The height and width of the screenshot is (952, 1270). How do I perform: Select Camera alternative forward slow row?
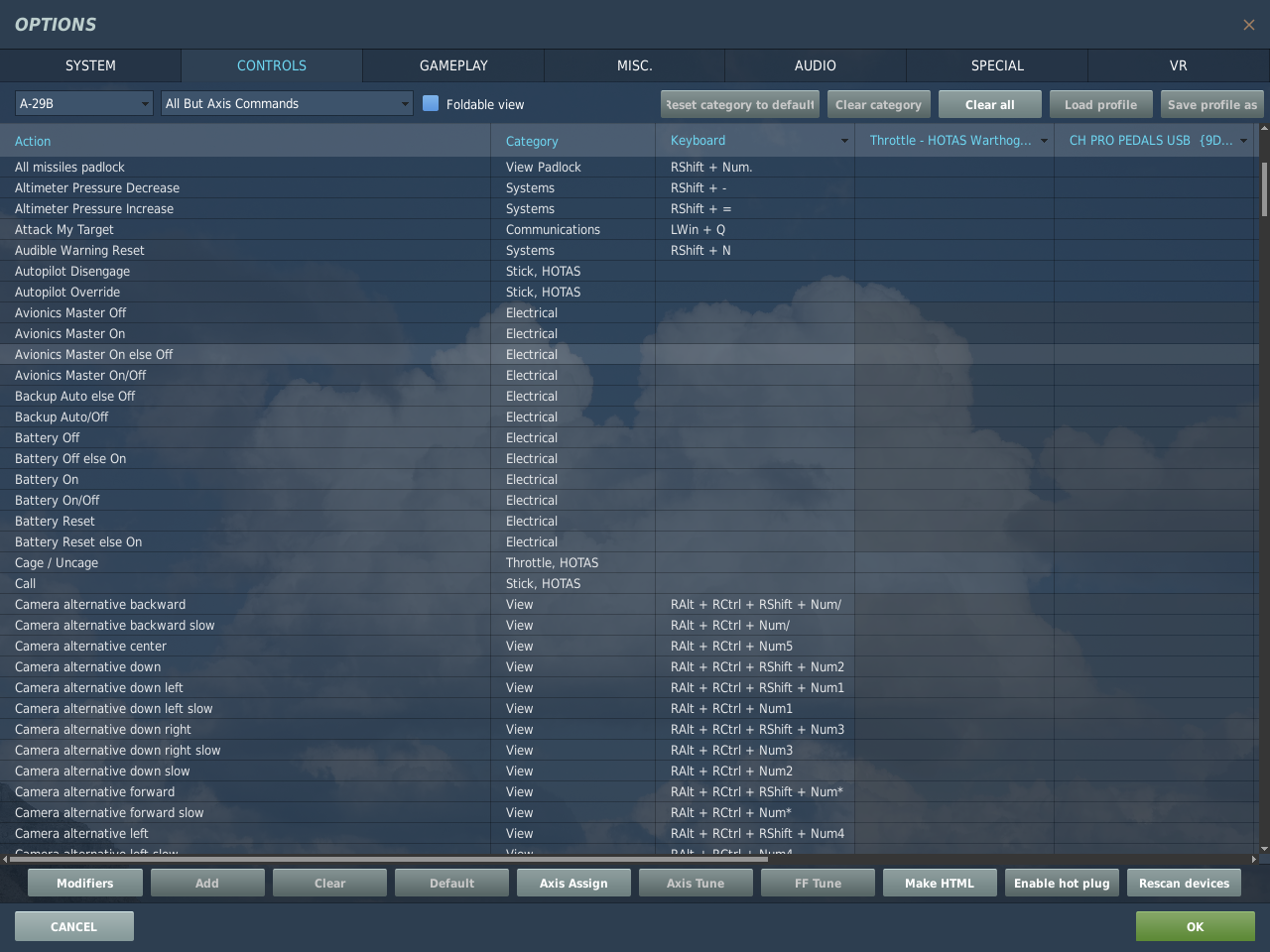629,812
